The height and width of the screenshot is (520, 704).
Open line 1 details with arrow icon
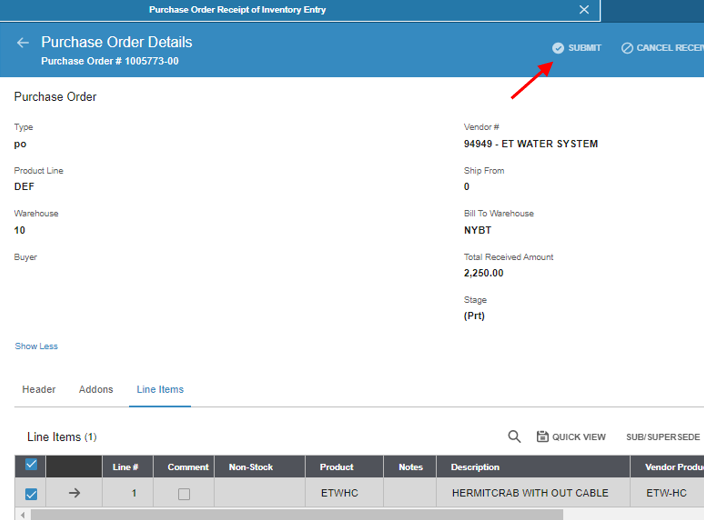(75, 493)
